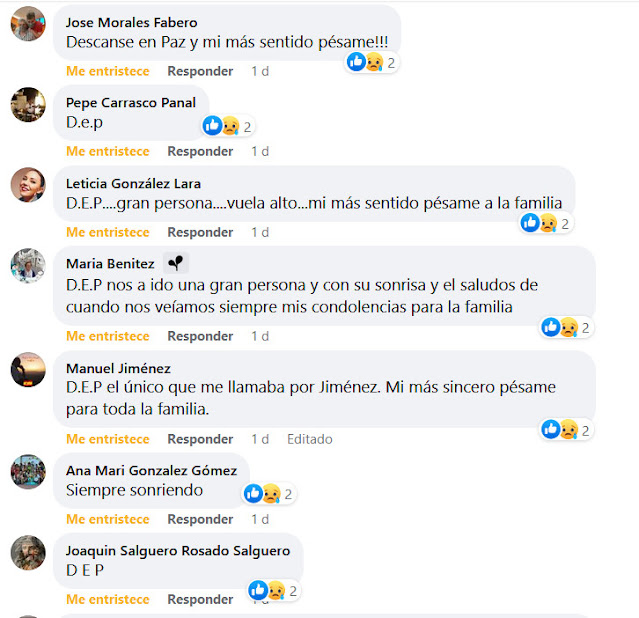Reply to Maria Benitez's comment
Screen dimensions: 639x618
point(200,336)
